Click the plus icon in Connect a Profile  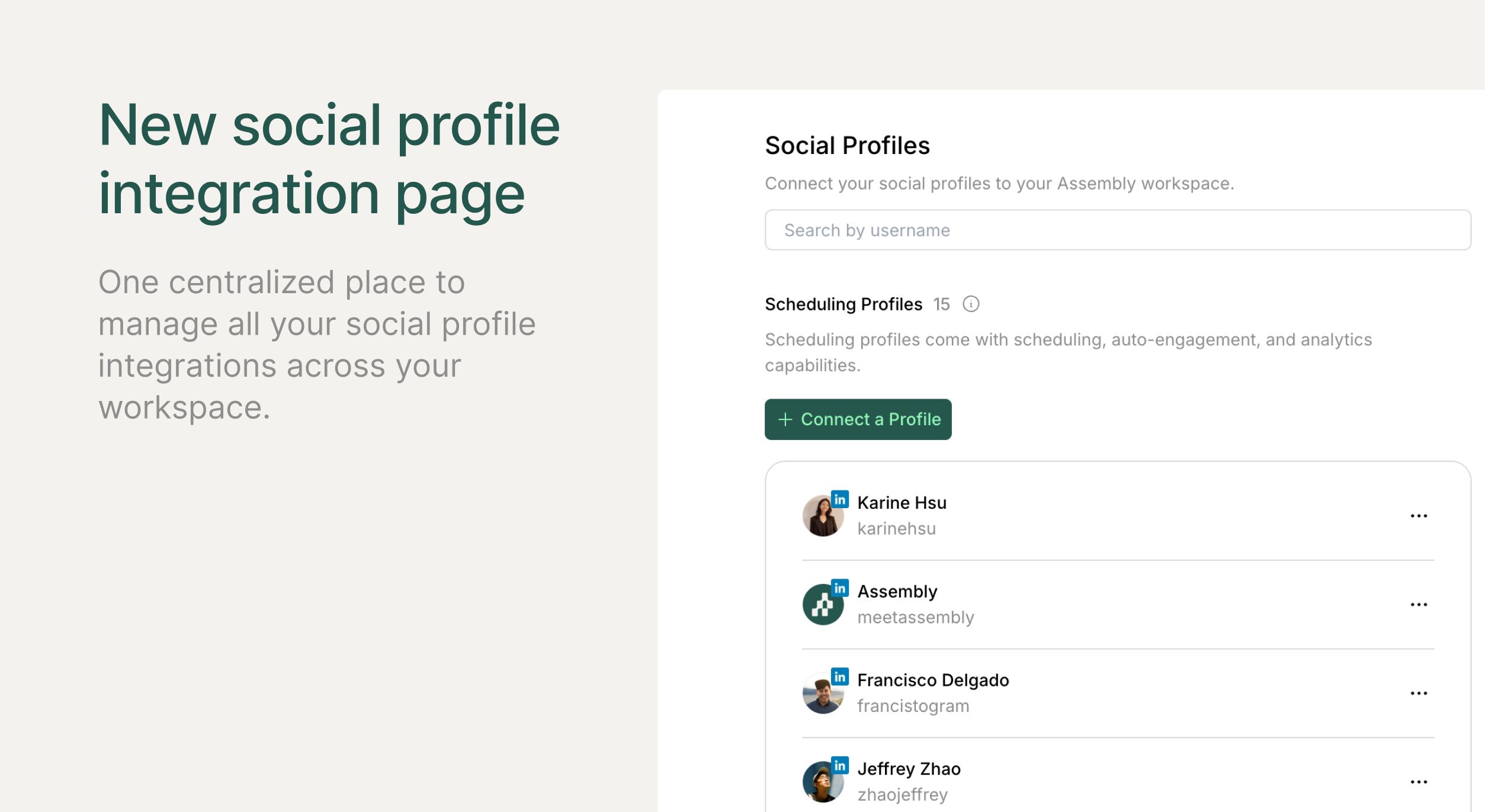coord(785,419)
